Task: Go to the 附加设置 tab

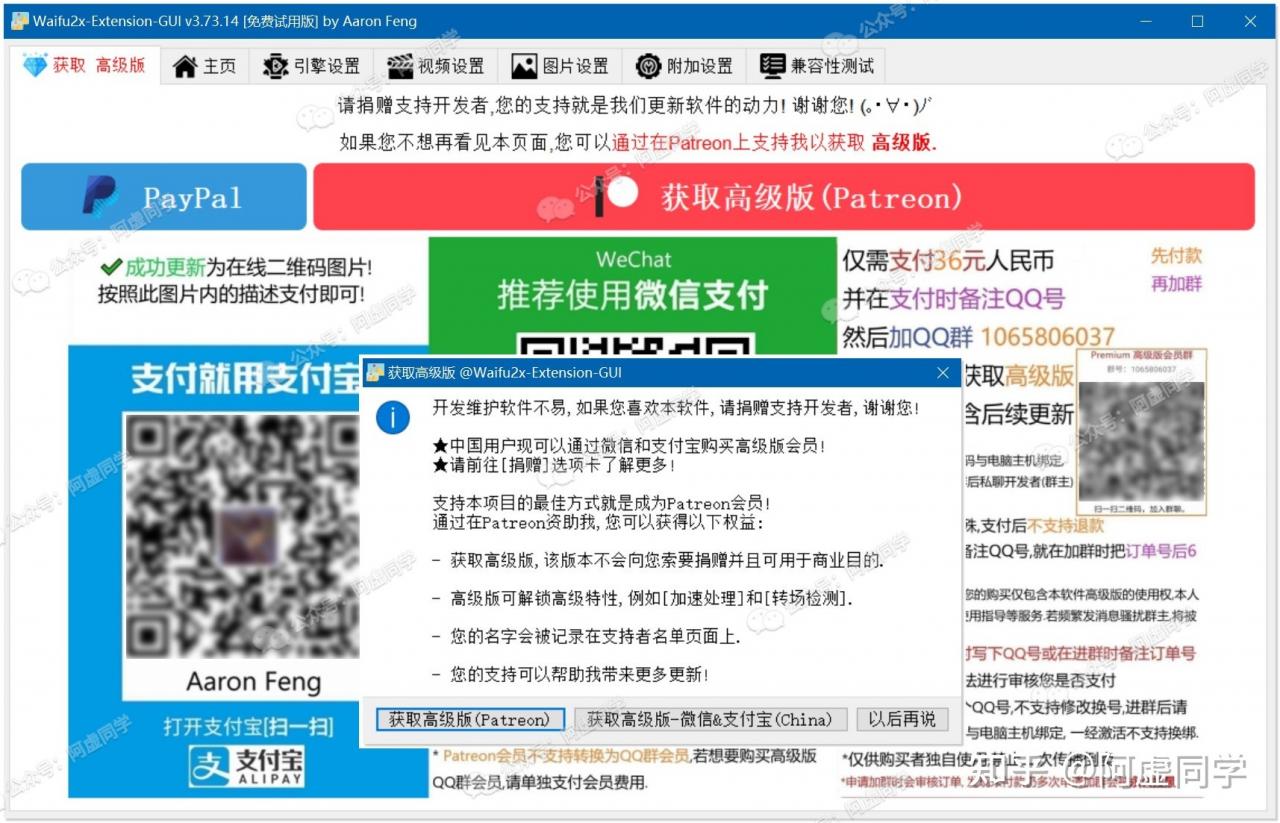Action: click(x=684, y=67)
